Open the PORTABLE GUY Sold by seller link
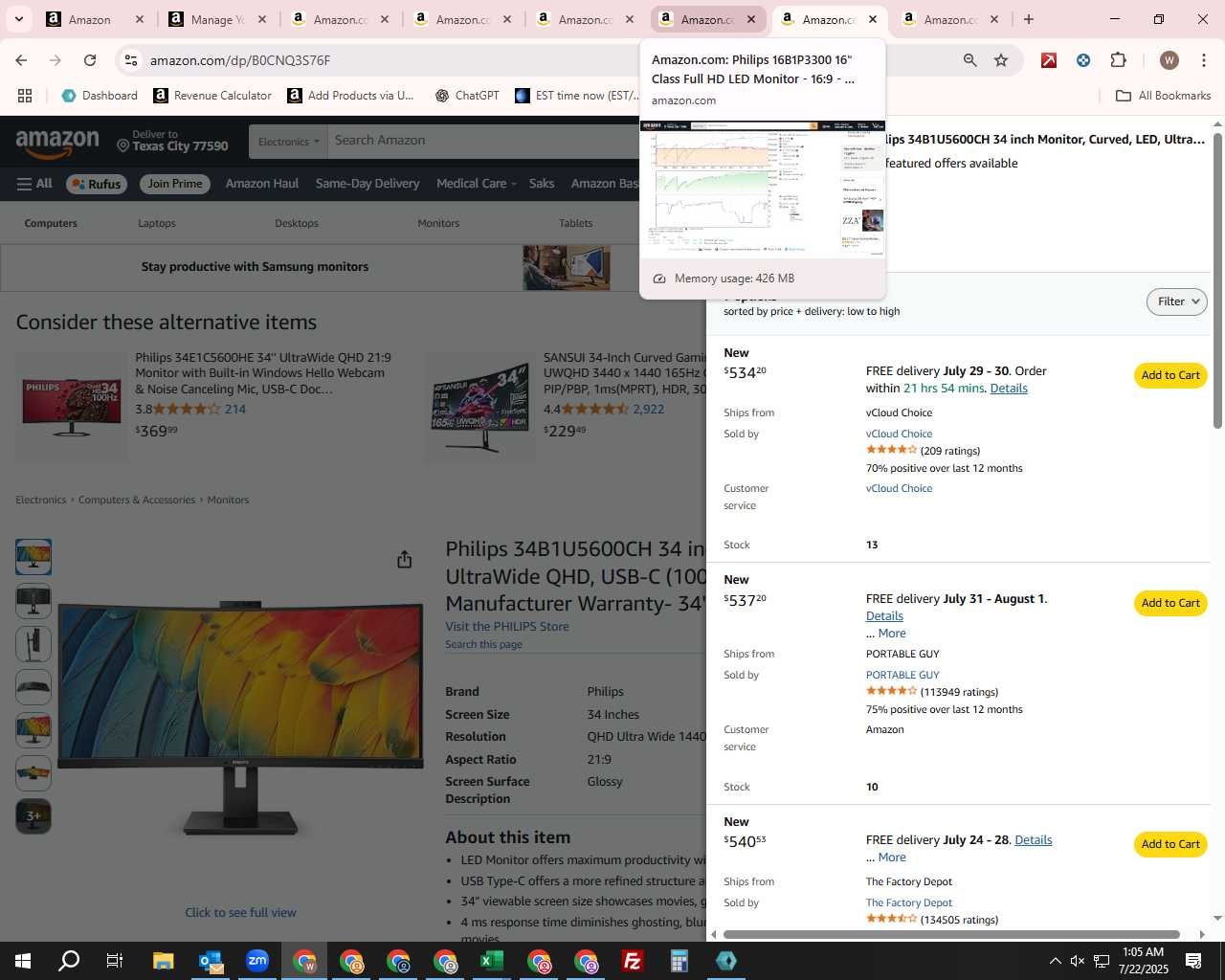1225x980 pixels. click(x=902, y=675)
